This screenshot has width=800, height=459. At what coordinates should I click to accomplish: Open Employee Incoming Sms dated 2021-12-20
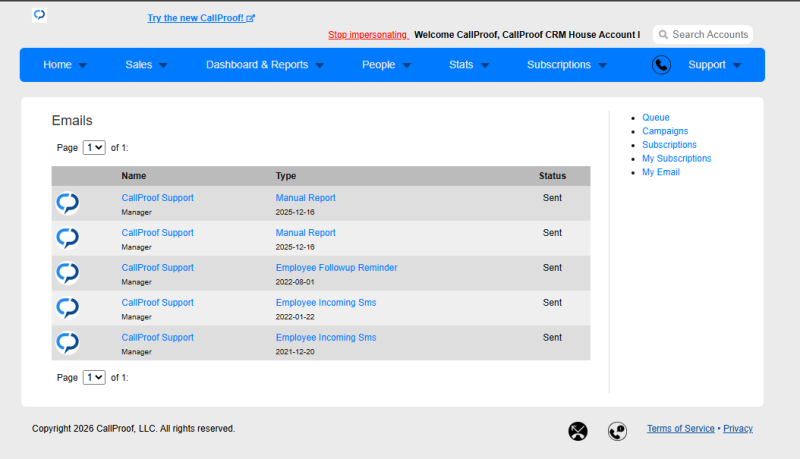(x=326, y=338)
